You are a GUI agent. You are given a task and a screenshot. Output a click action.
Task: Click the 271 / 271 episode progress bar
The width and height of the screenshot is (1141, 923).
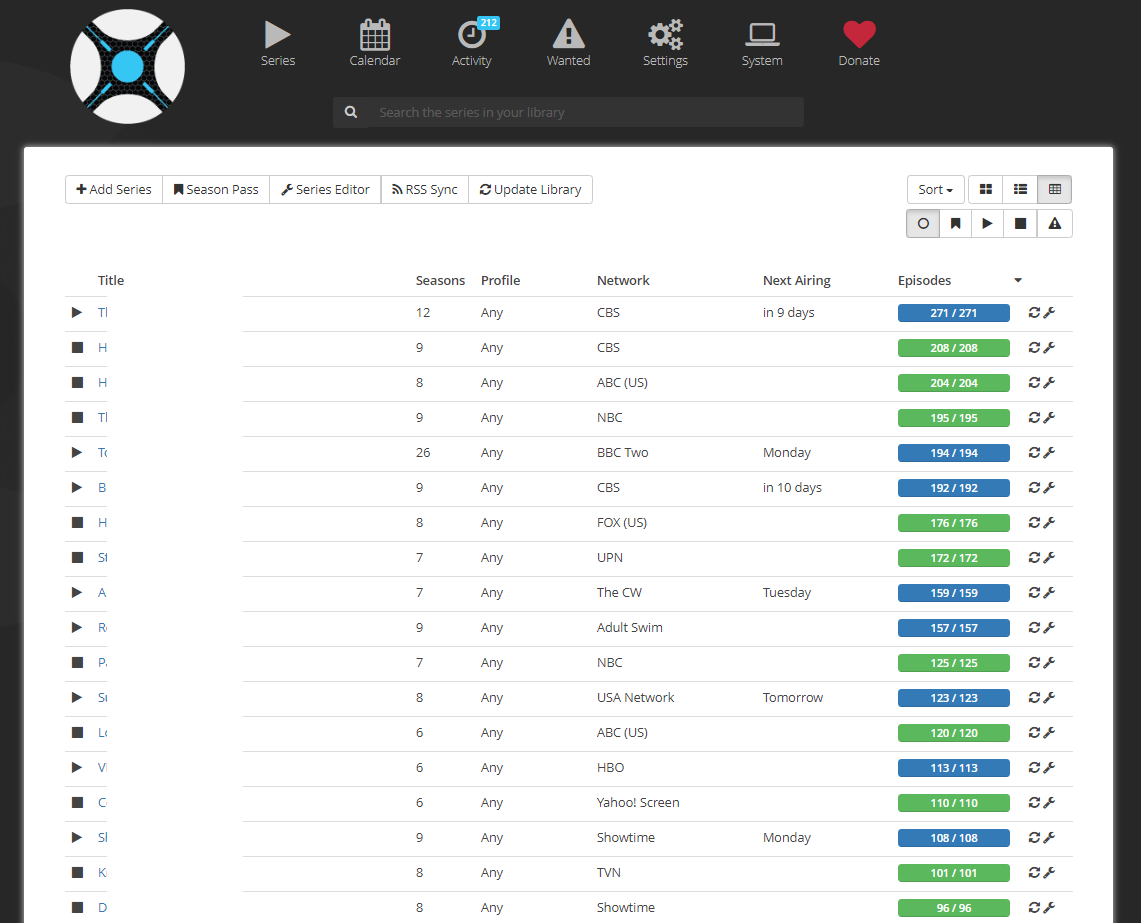coord(953,313)
